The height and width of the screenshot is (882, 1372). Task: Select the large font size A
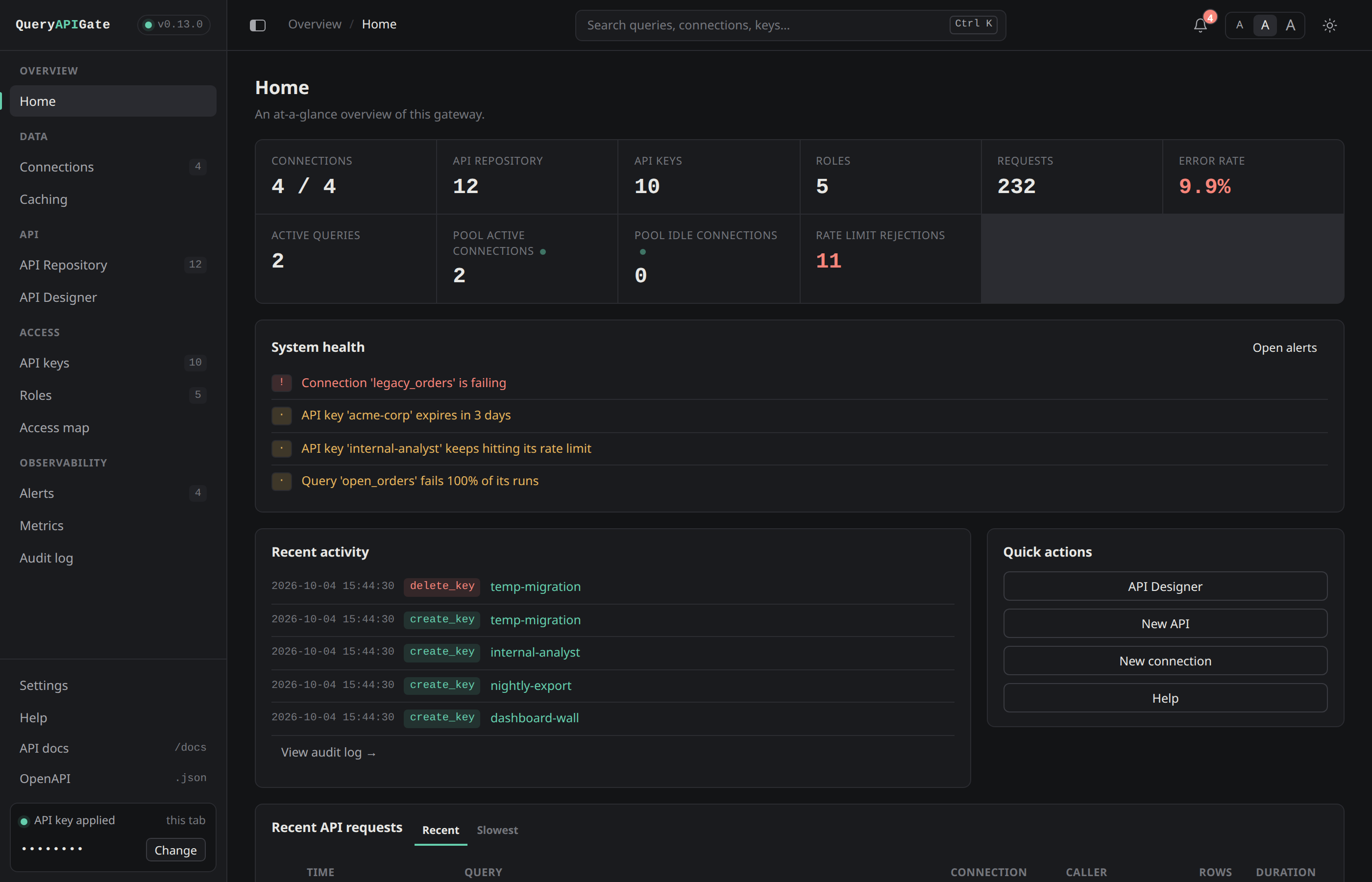point(1291,25)
